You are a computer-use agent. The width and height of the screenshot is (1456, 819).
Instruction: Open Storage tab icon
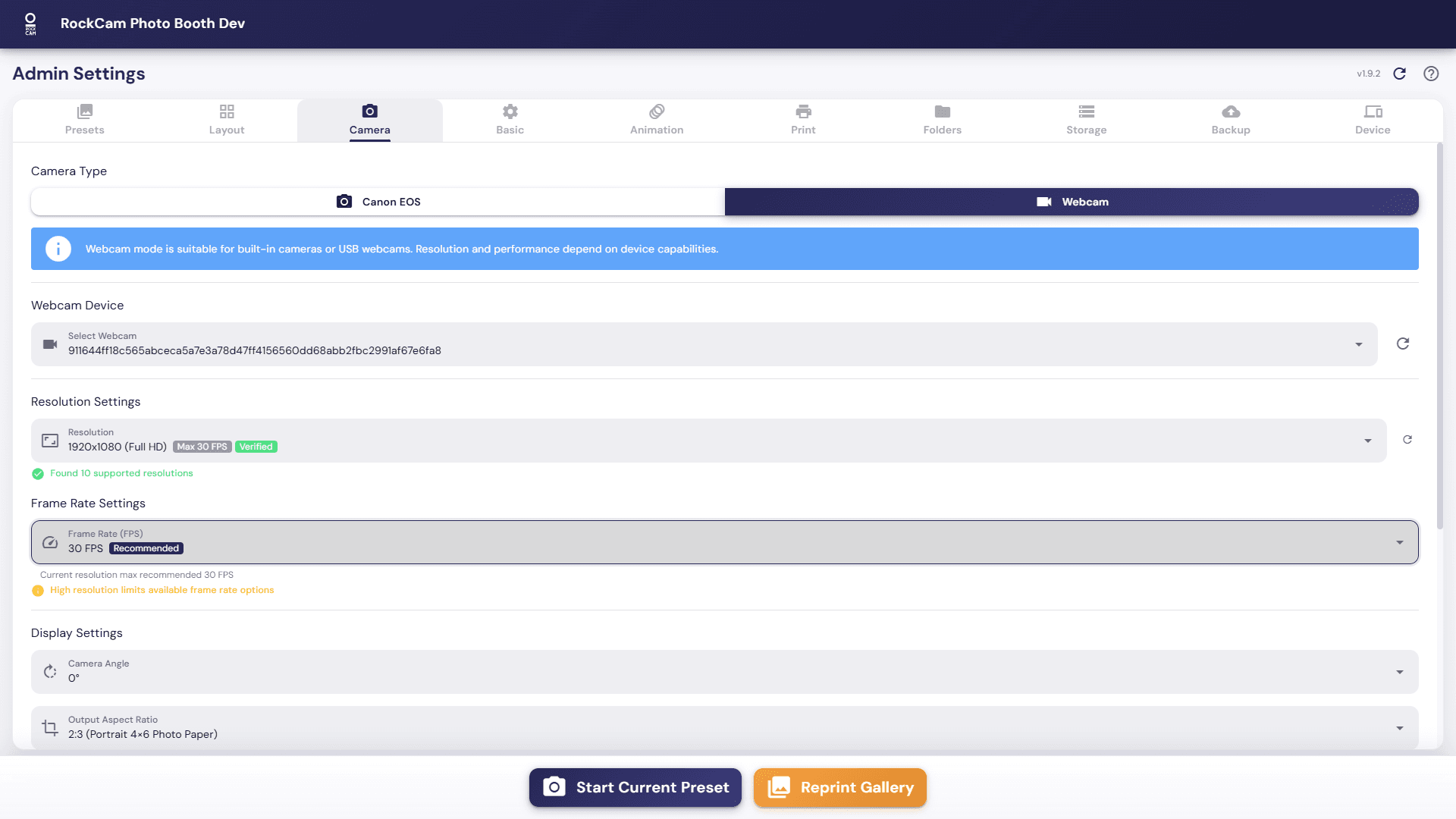pyautogui.click(x=1086, y=112)
